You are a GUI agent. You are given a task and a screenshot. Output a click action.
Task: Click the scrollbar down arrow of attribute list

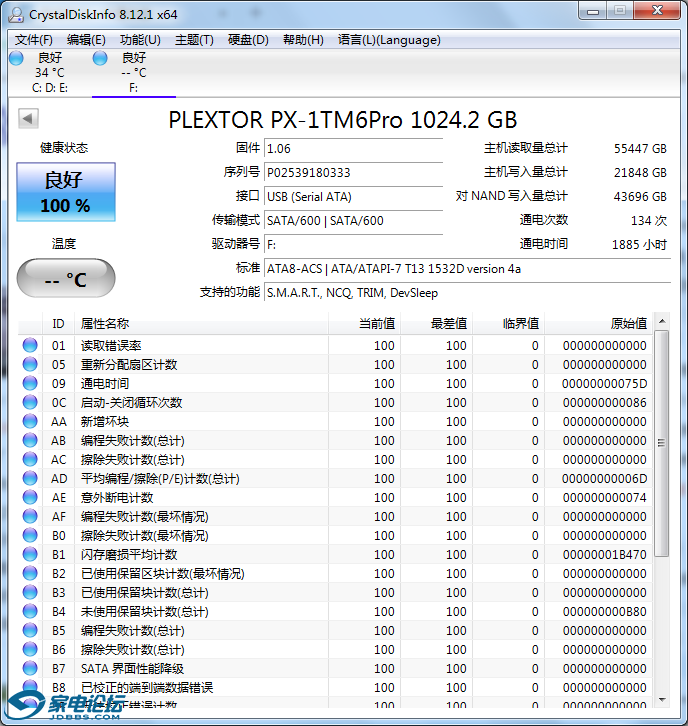662,700
